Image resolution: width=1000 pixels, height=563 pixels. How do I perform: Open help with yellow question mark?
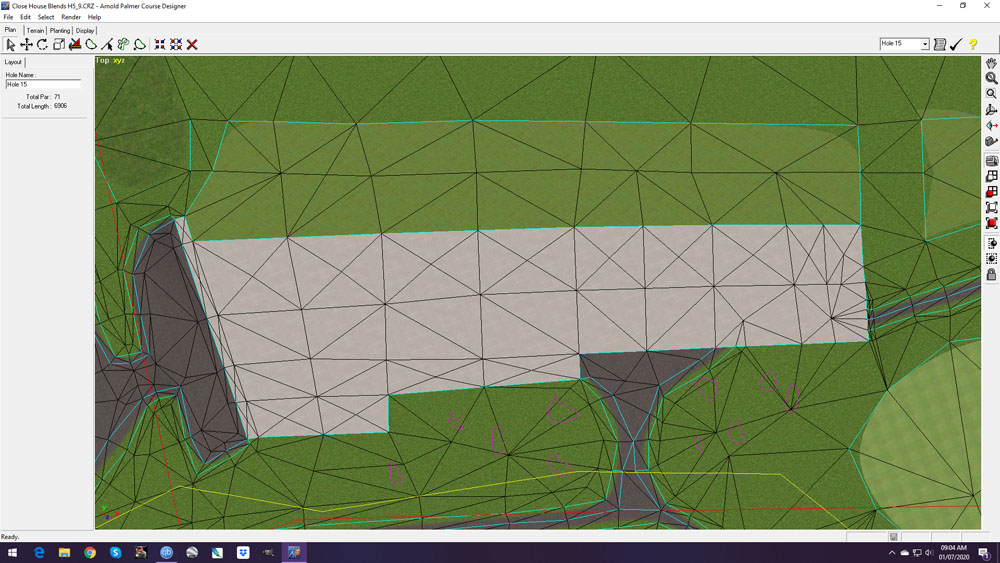[973, 45]
